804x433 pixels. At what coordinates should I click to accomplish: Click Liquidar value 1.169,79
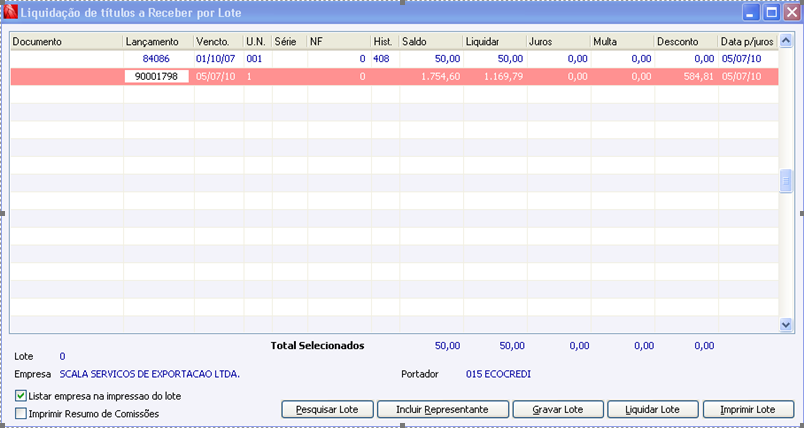click(504, 76)
